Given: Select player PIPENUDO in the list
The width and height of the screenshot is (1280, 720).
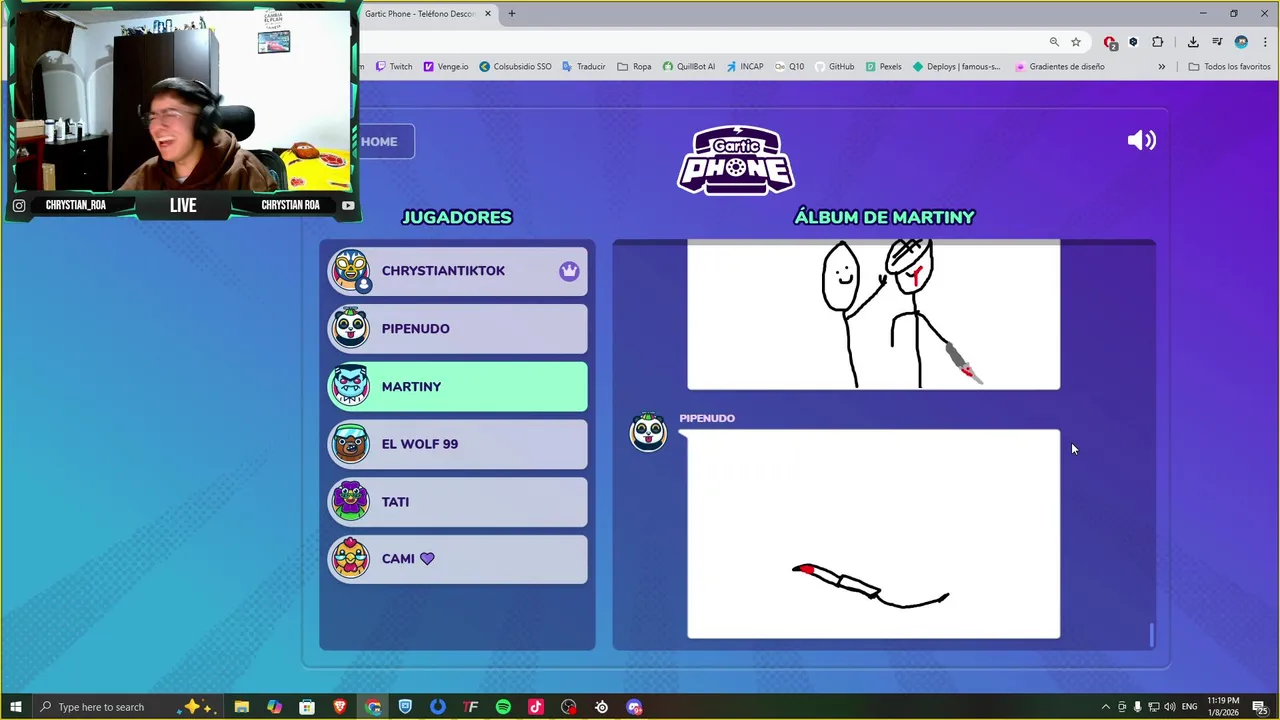Looking at the screenshot, I should pyautogui.click(x=458, y=329).
